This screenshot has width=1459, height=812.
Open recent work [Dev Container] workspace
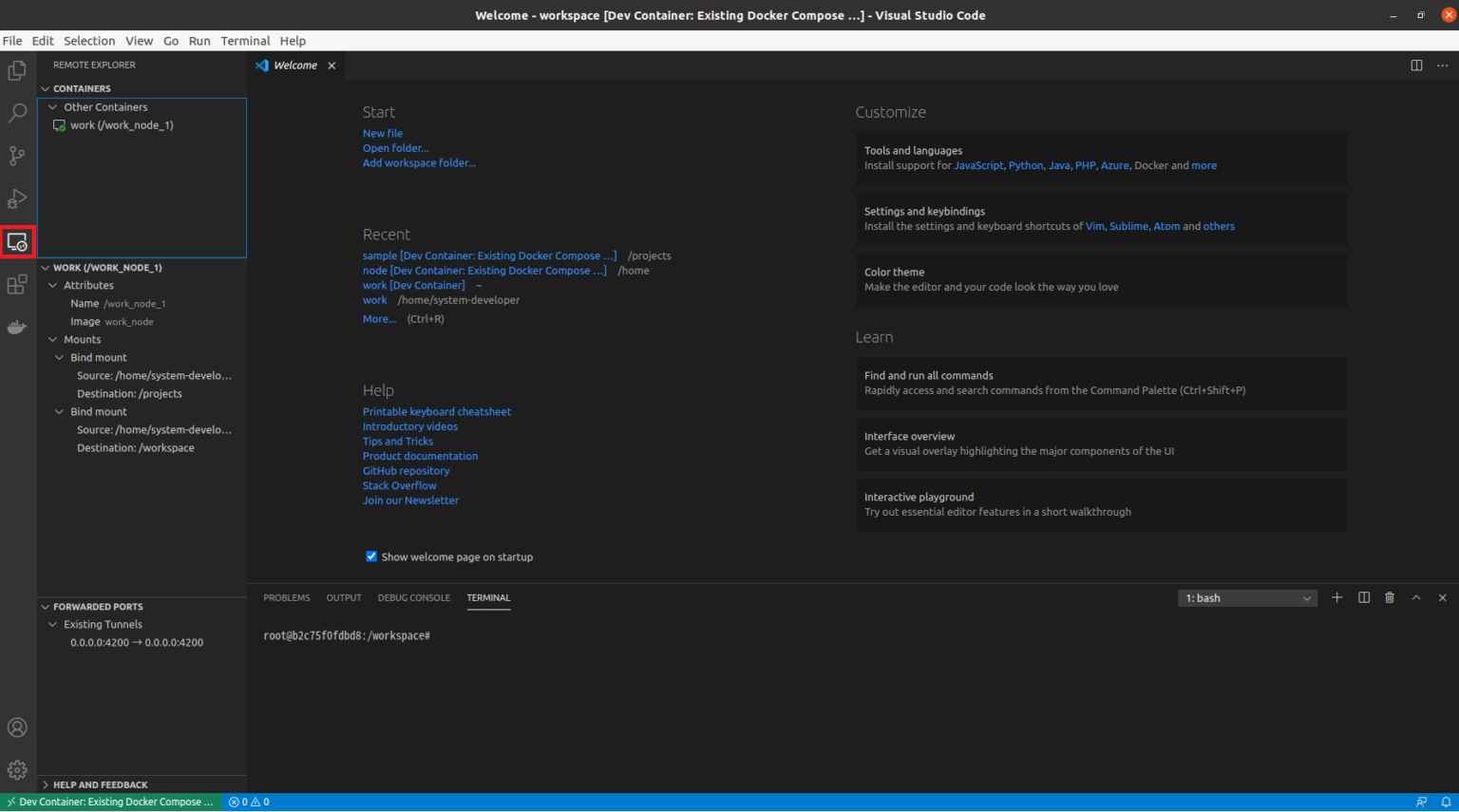point(413,285)
